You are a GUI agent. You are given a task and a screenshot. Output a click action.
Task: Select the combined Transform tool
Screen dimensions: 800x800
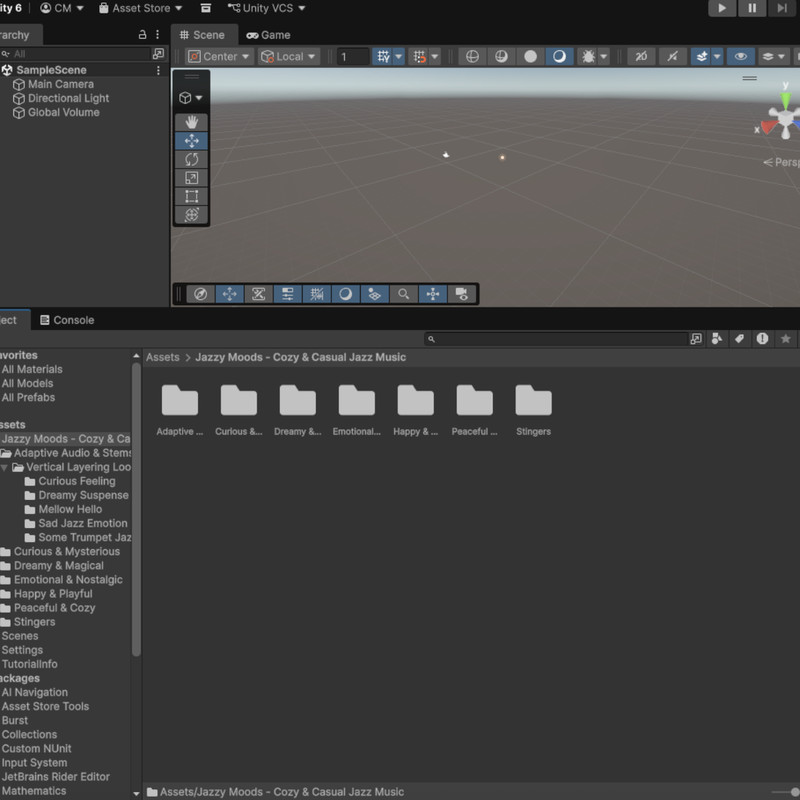[191, 214]
